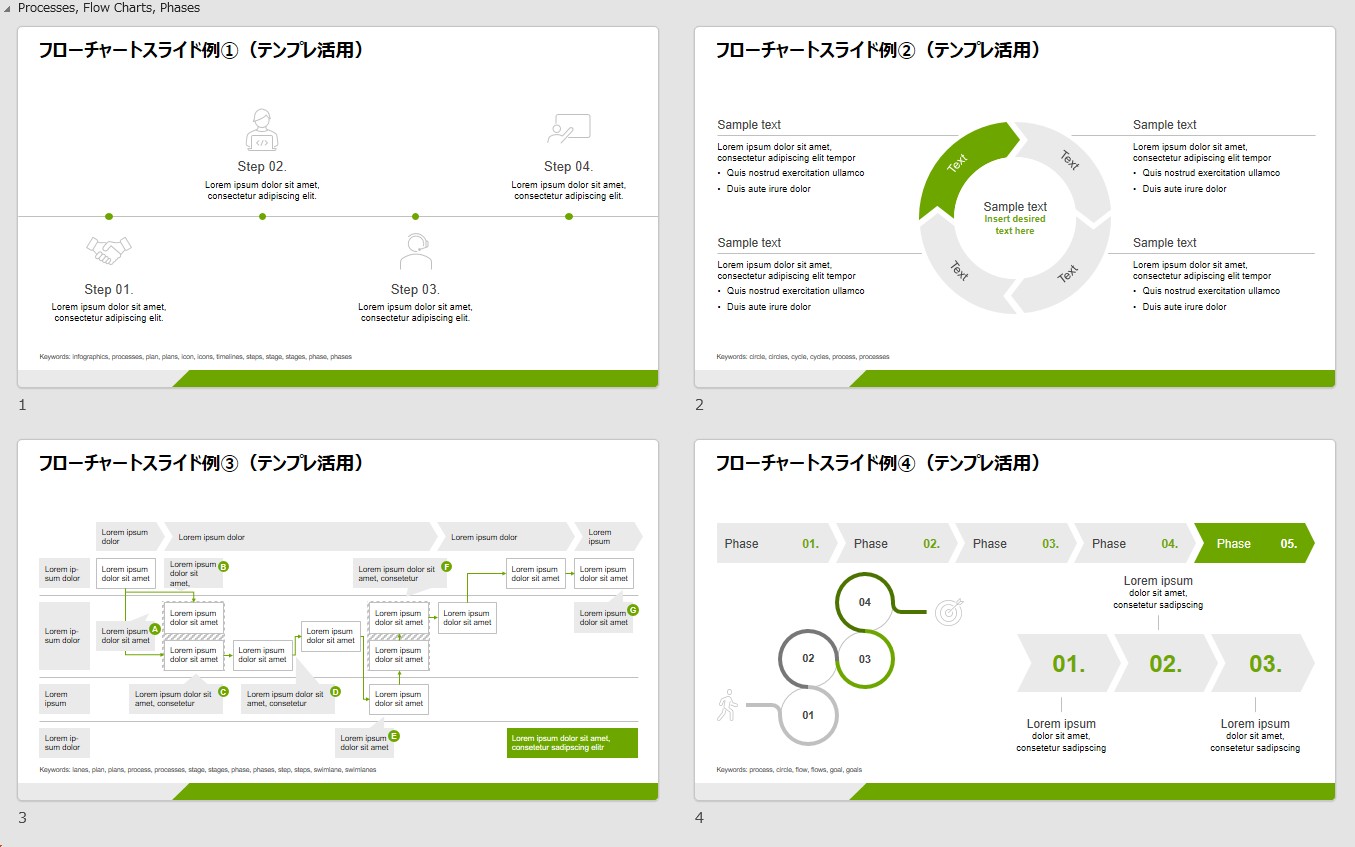Click slide number 1 label below the thumbnail

[x=22, y=405]
